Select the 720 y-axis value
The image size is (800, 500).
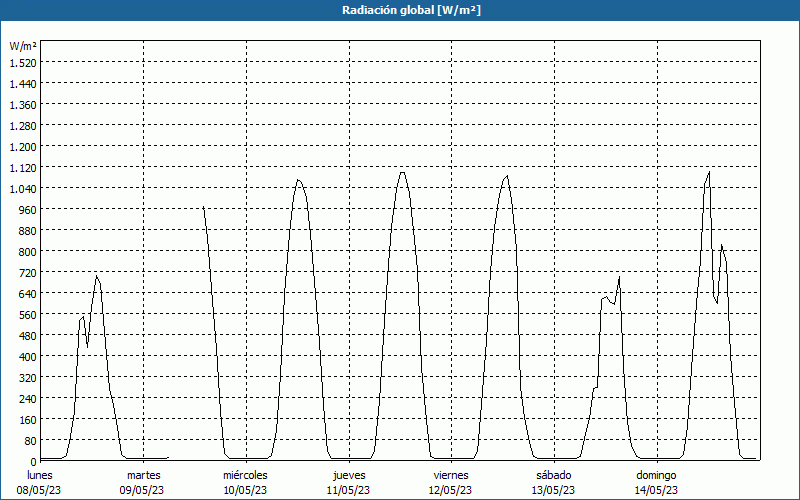click(x=28, y=272)
